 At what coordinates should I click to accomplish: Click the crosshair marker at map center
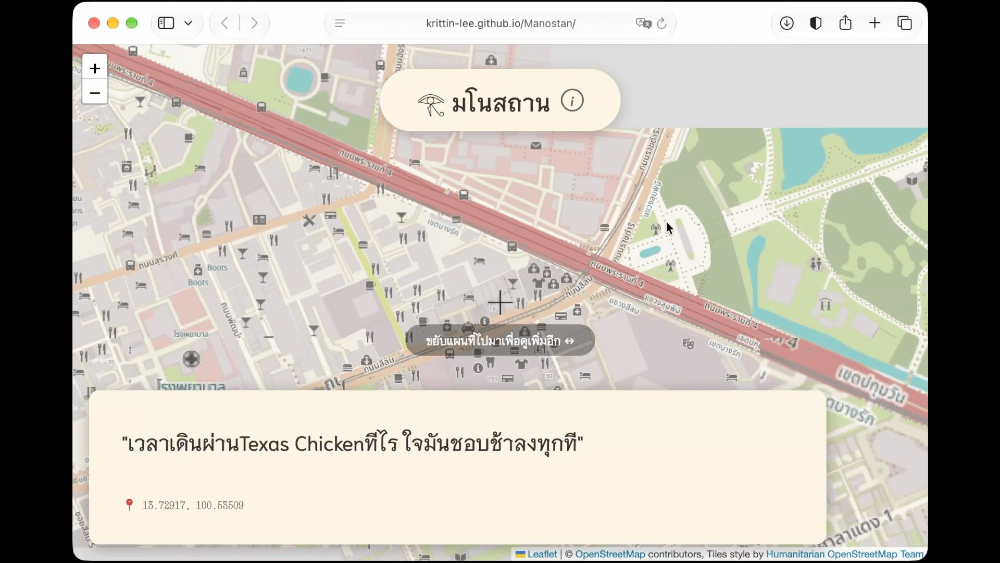(500, 302)
